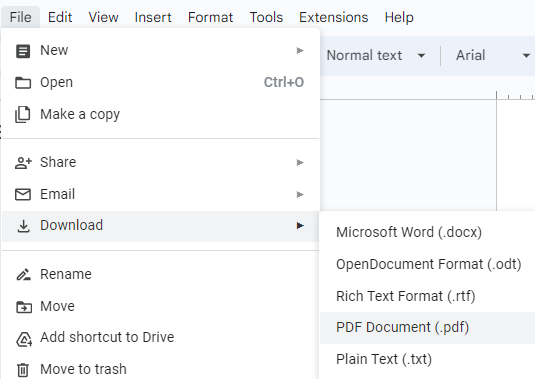Image resolution: width=535 pixels, height=379 pixels.
Task: Open the Tools menu
Action: [x=266, y=17]
